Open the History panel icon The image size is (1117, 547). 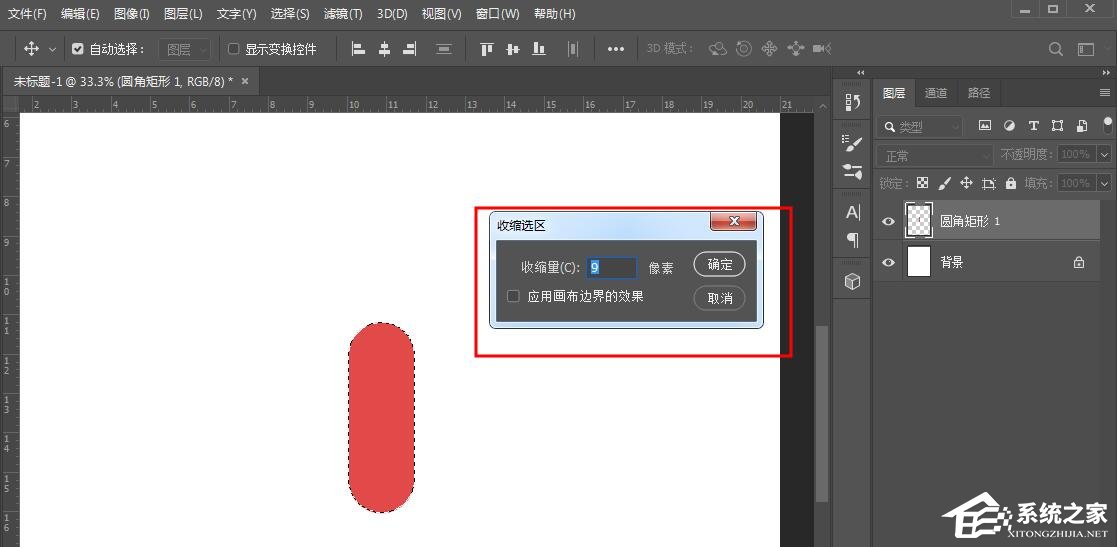(x=852, y=102)
